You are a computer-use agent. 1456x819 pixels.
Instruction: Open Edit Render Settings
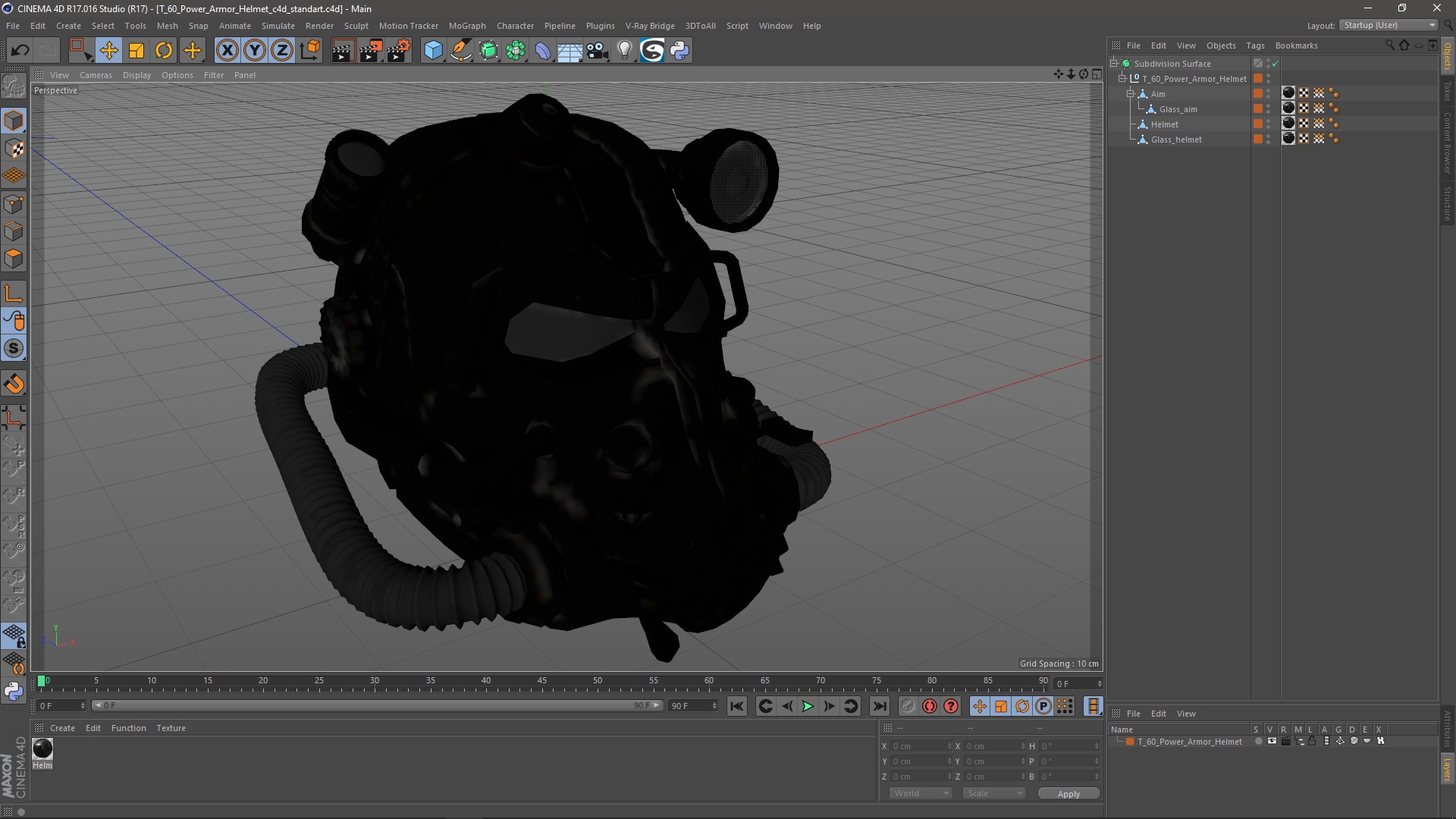click(399, 51)
